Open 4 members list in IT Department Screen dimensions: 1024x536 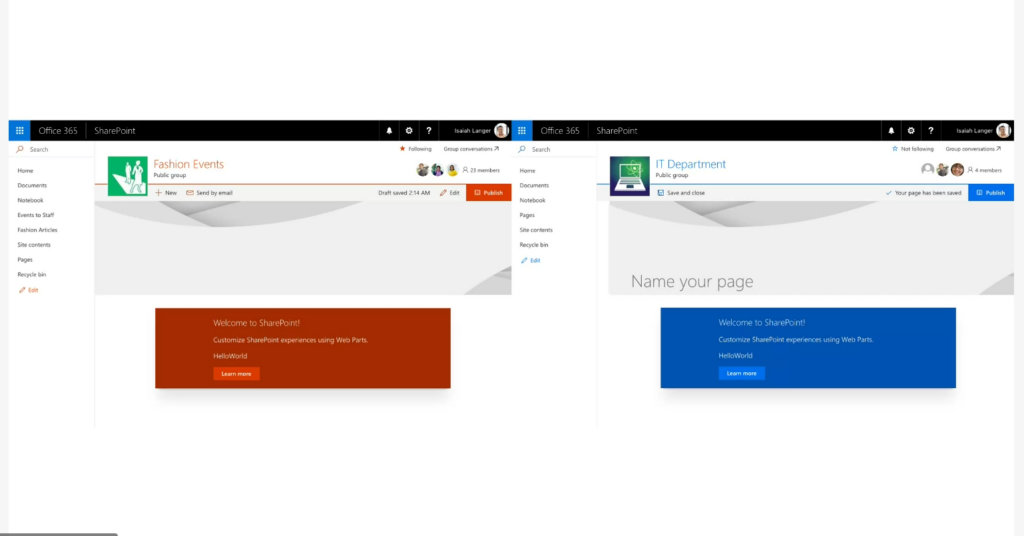point(985,170)
